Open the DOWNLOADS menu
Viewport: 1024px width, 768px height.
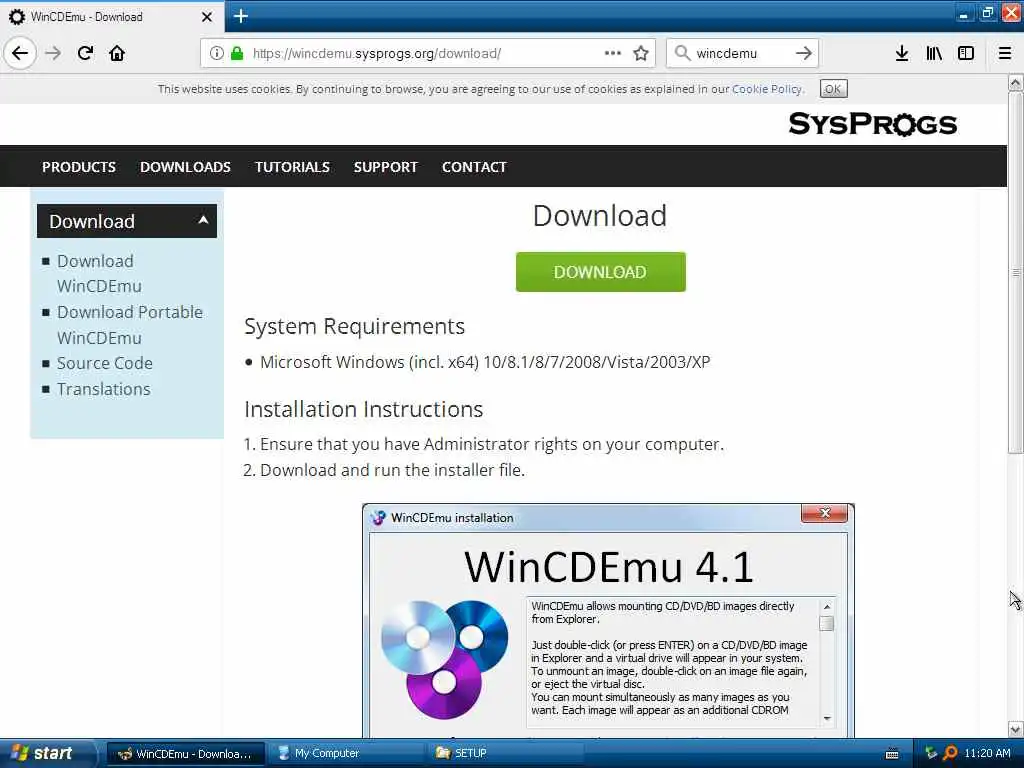[185, 167]
